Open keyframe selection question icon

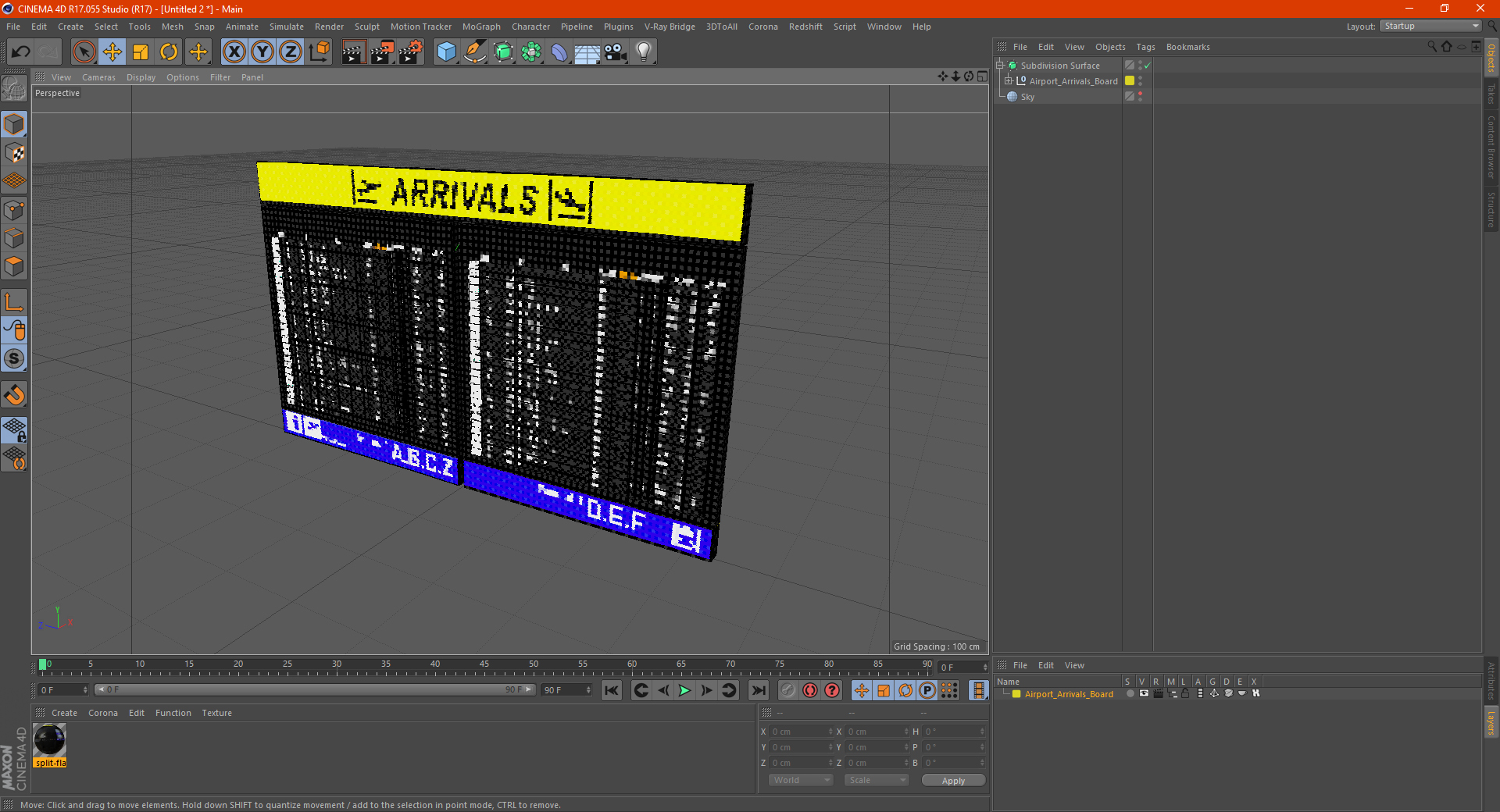click(832, 690)
